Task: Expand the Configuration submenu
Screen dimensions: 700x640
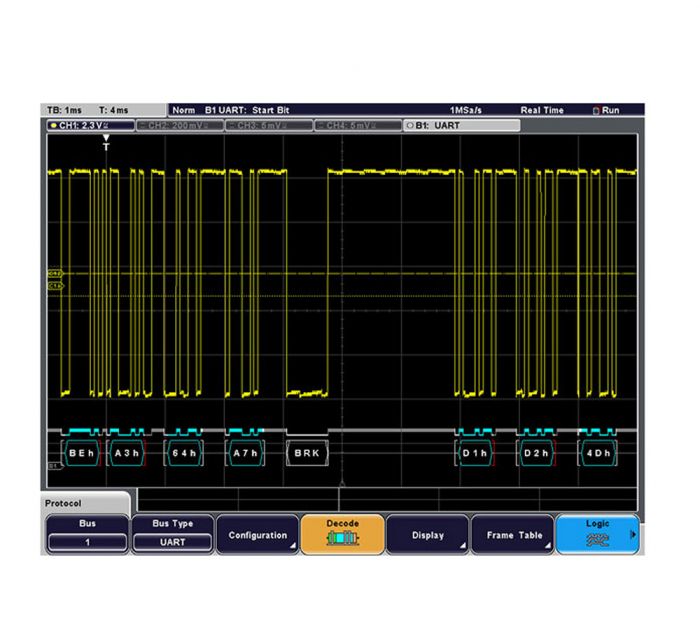Action: [x=258, y=535]
